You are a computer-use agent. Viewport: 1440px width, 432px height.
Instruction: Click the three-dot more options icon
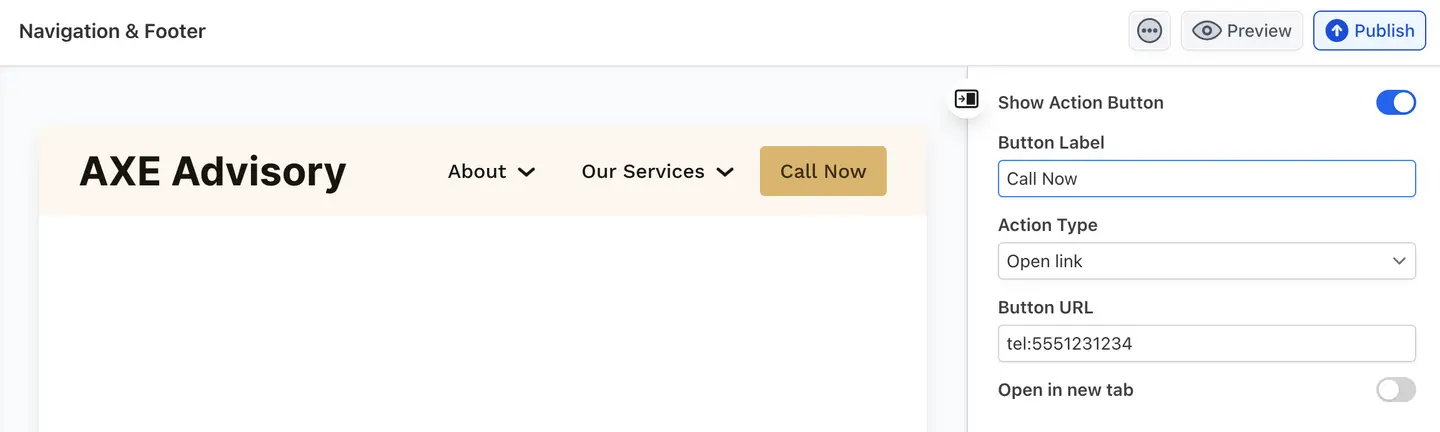[1150, 31]
